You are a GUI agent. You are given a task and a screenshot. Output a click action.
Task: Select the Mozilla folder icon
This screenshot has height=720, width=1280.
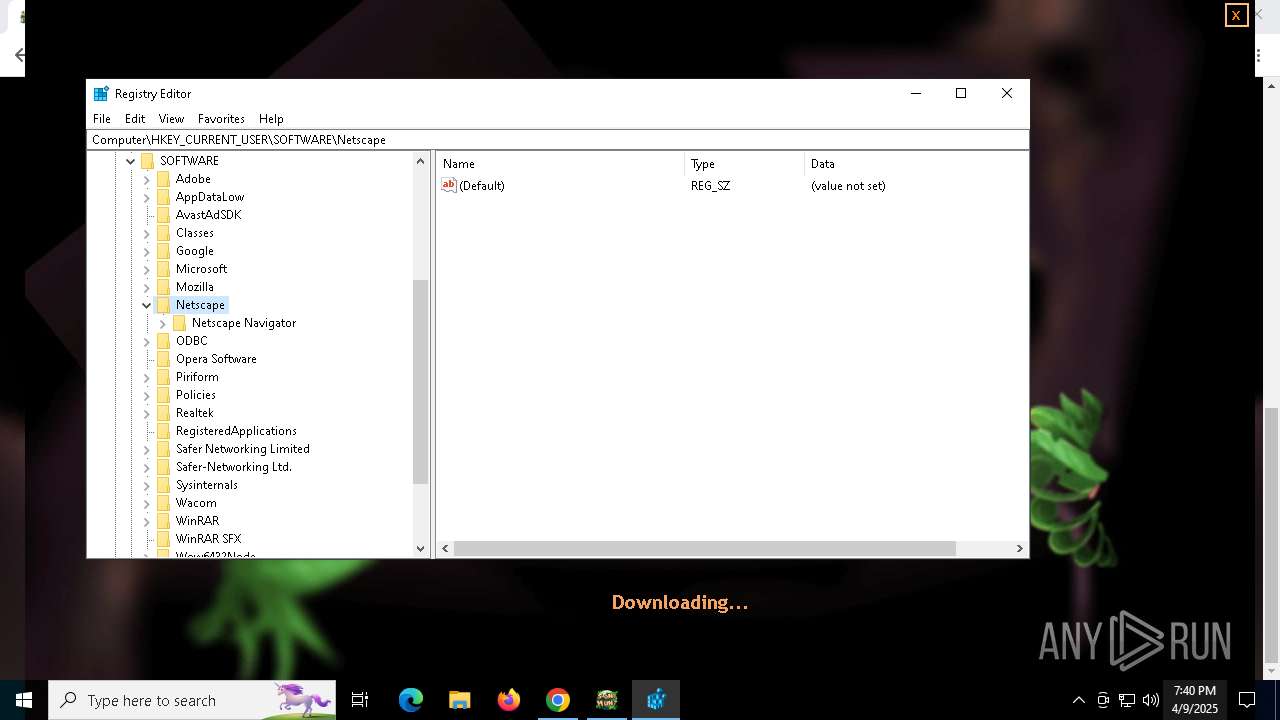point(164,287)
